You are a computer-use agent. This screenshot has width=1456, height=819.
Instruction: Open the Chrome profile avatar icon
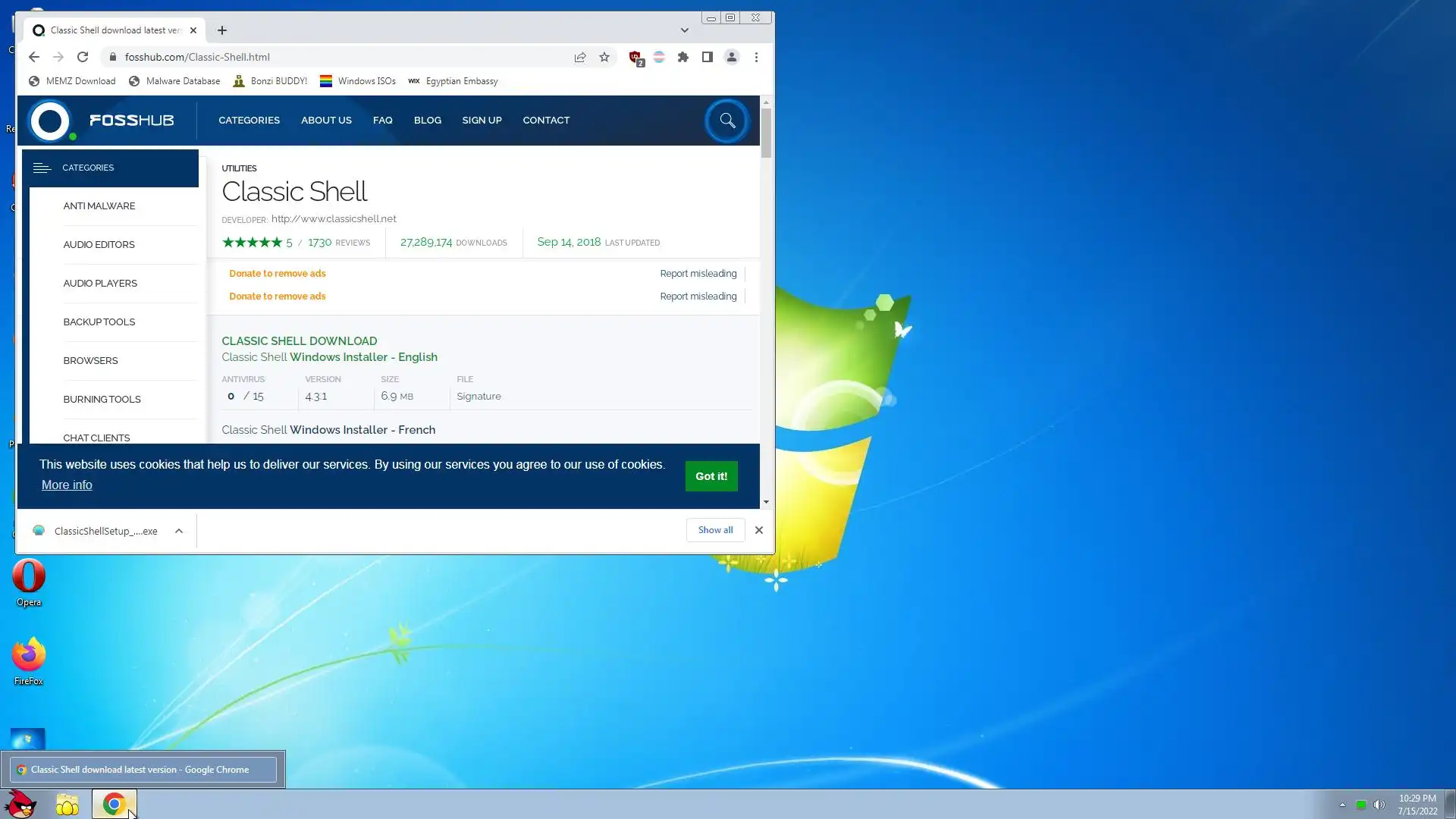(732, 57)
